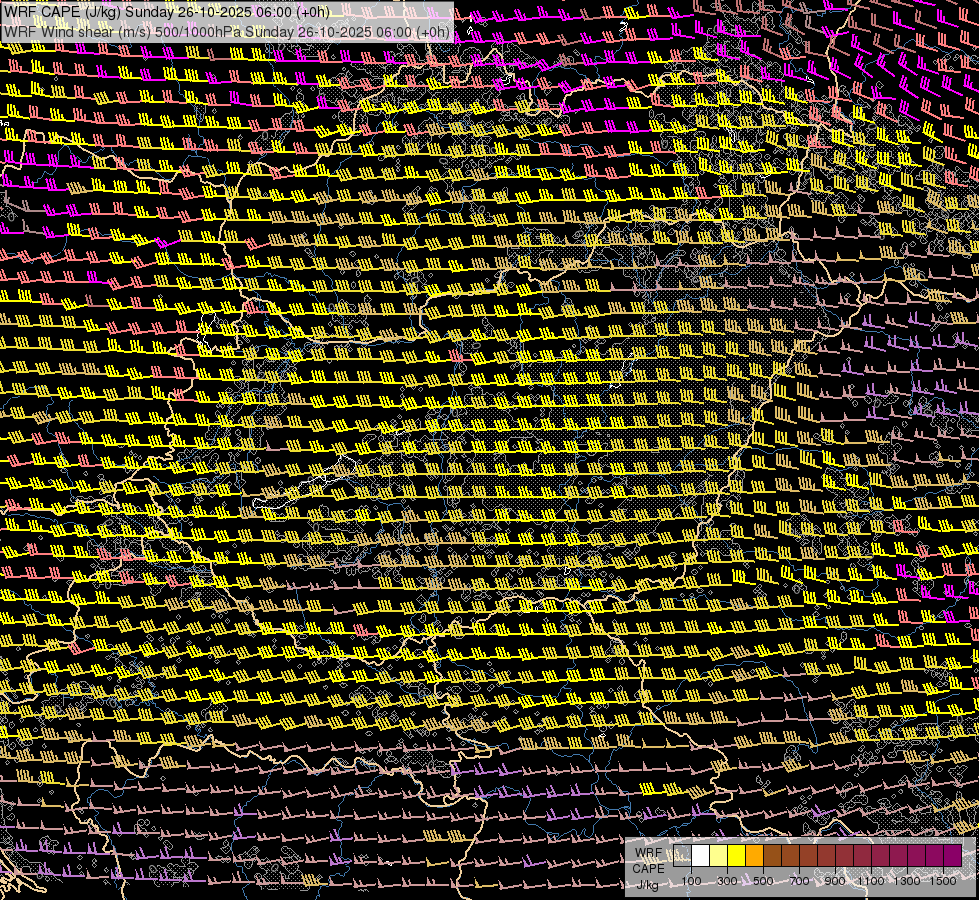Select the transparent first CAPE legend swatch
The width and height of the screenshot is (979, 900).
tap(682, 856)
